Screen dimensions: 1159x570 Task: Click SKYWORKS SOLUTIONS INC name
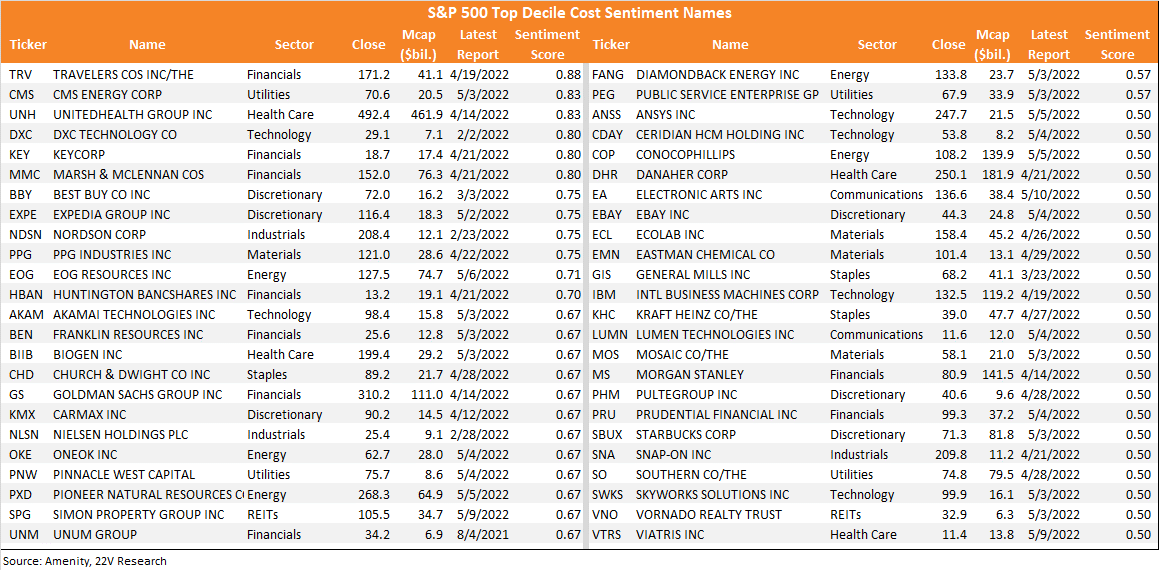pos(713,494)
